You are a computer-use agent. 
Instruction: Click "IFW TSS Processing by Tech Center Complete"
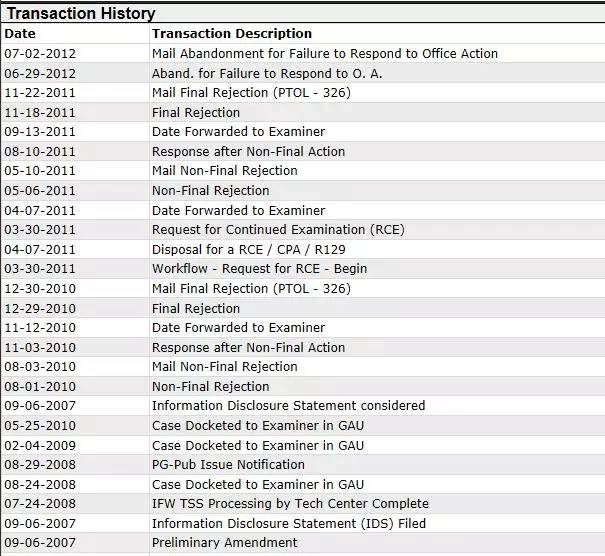[x=290, y=504]
